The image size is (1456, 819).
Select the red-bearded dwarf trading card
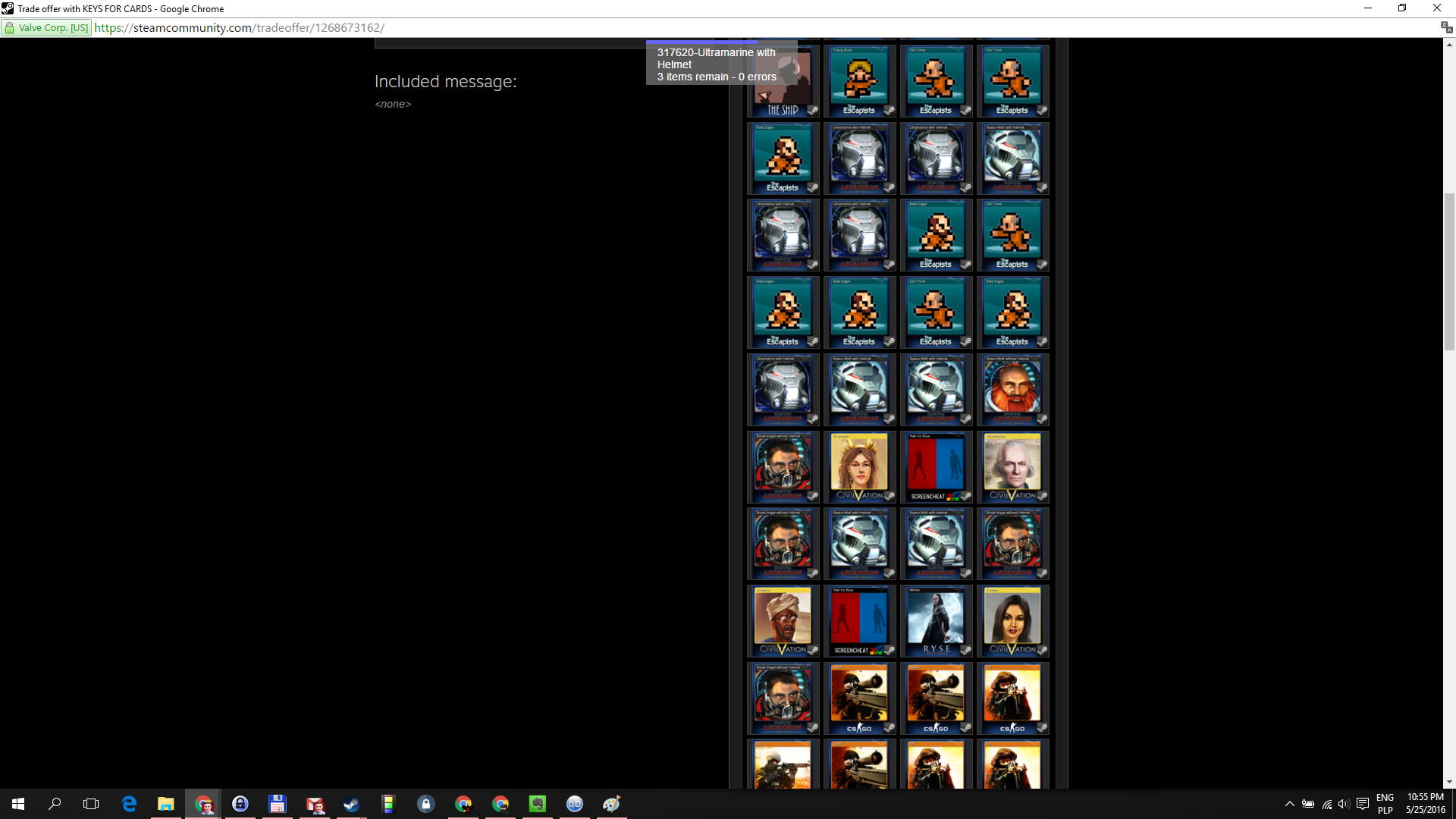[1012, 389]
